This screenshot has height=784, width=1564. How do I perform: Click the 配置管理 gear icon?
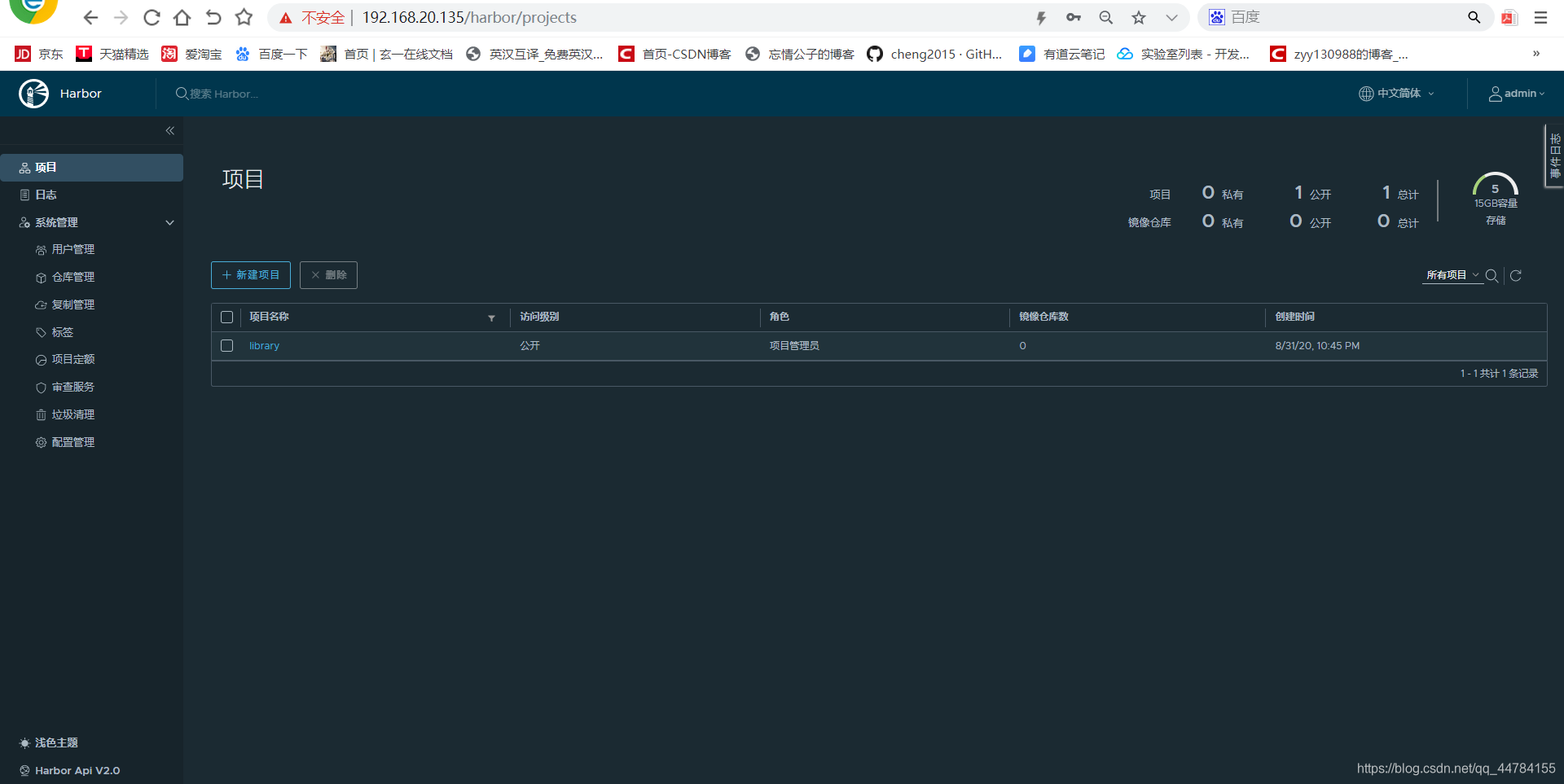pos(41,443)
